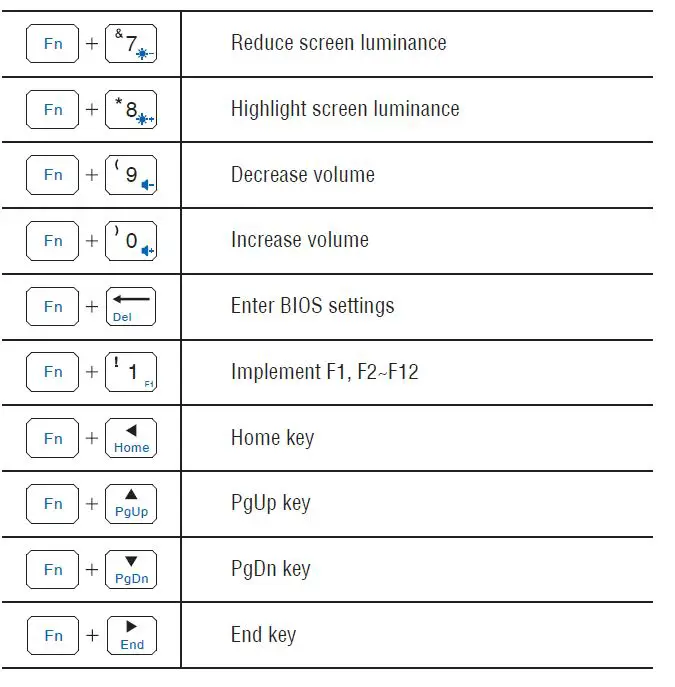This screenshot has height=687, width=675.
Task: Click the "Implement F1, F2~F12" label
Action: [324, 372]
